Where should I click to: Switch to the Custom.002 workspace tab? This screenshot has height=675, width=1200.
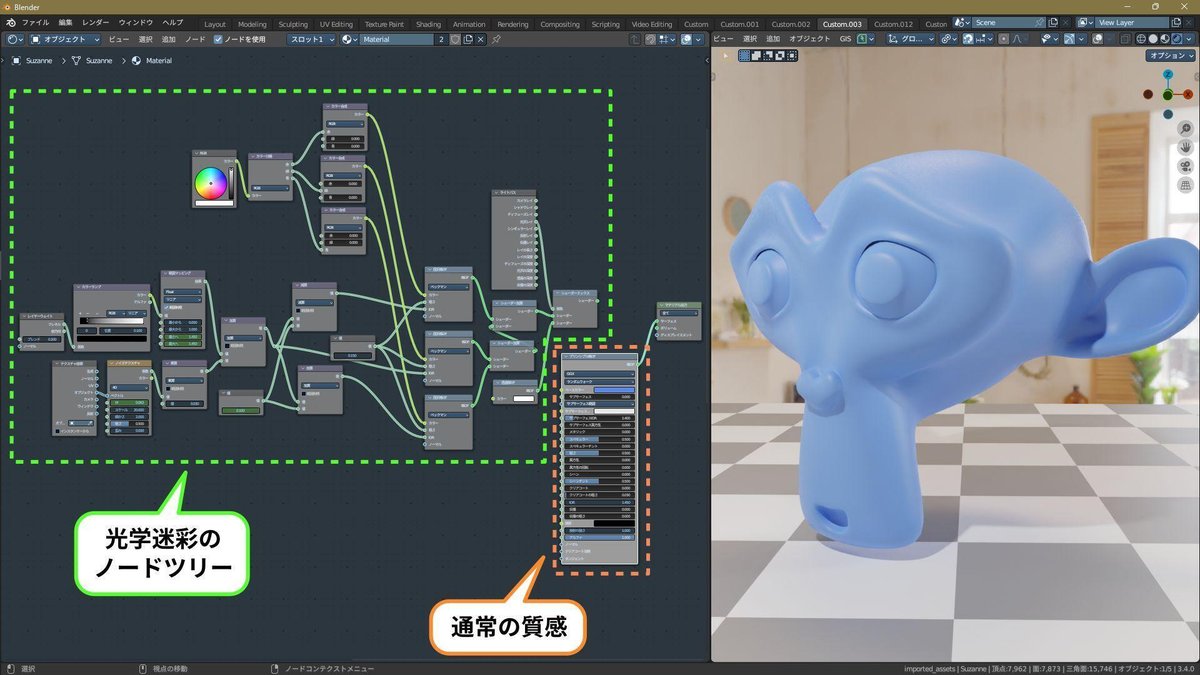pos(791,23)
